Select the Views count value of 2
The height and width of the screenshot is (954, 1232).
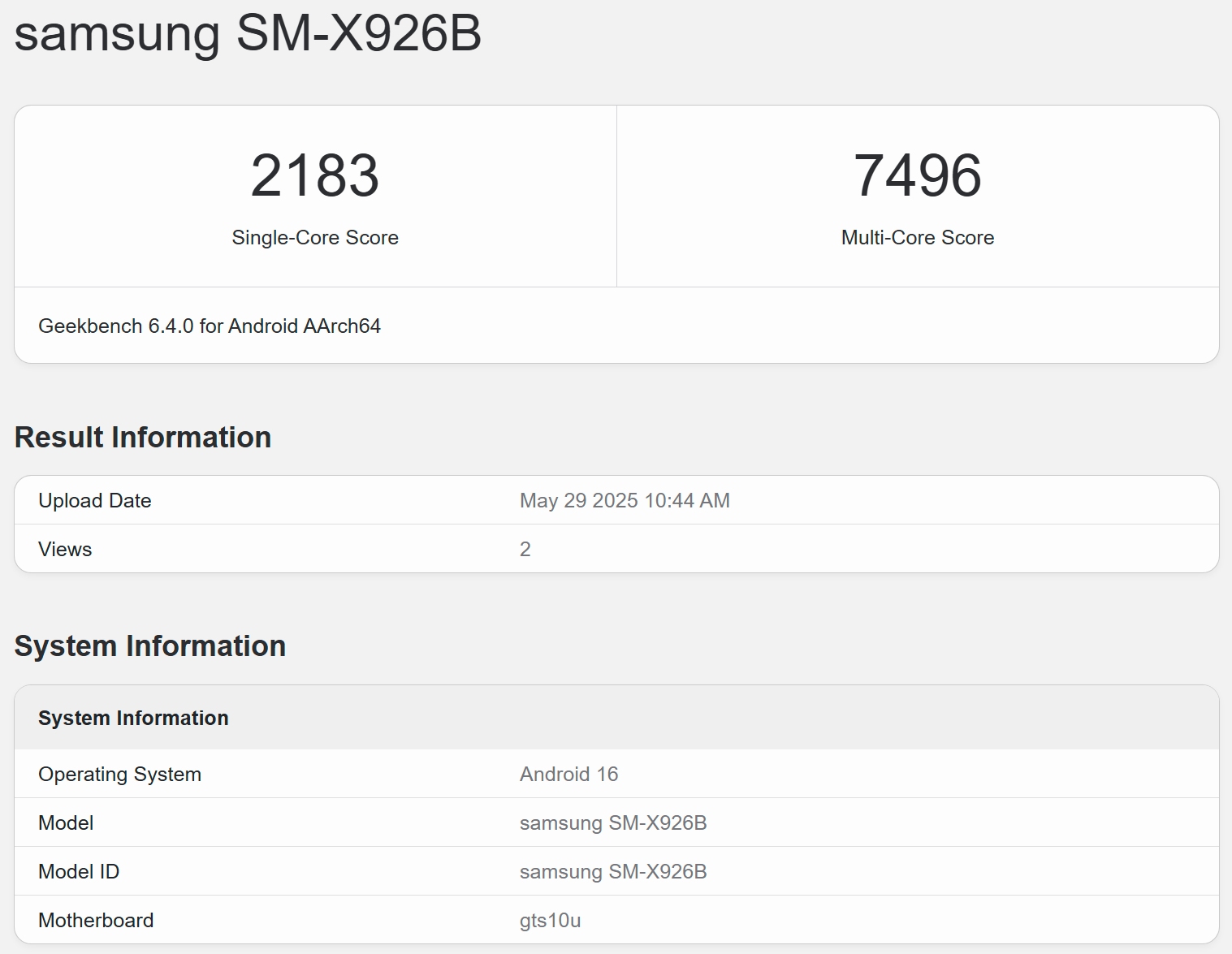click(x=525, y=550)
